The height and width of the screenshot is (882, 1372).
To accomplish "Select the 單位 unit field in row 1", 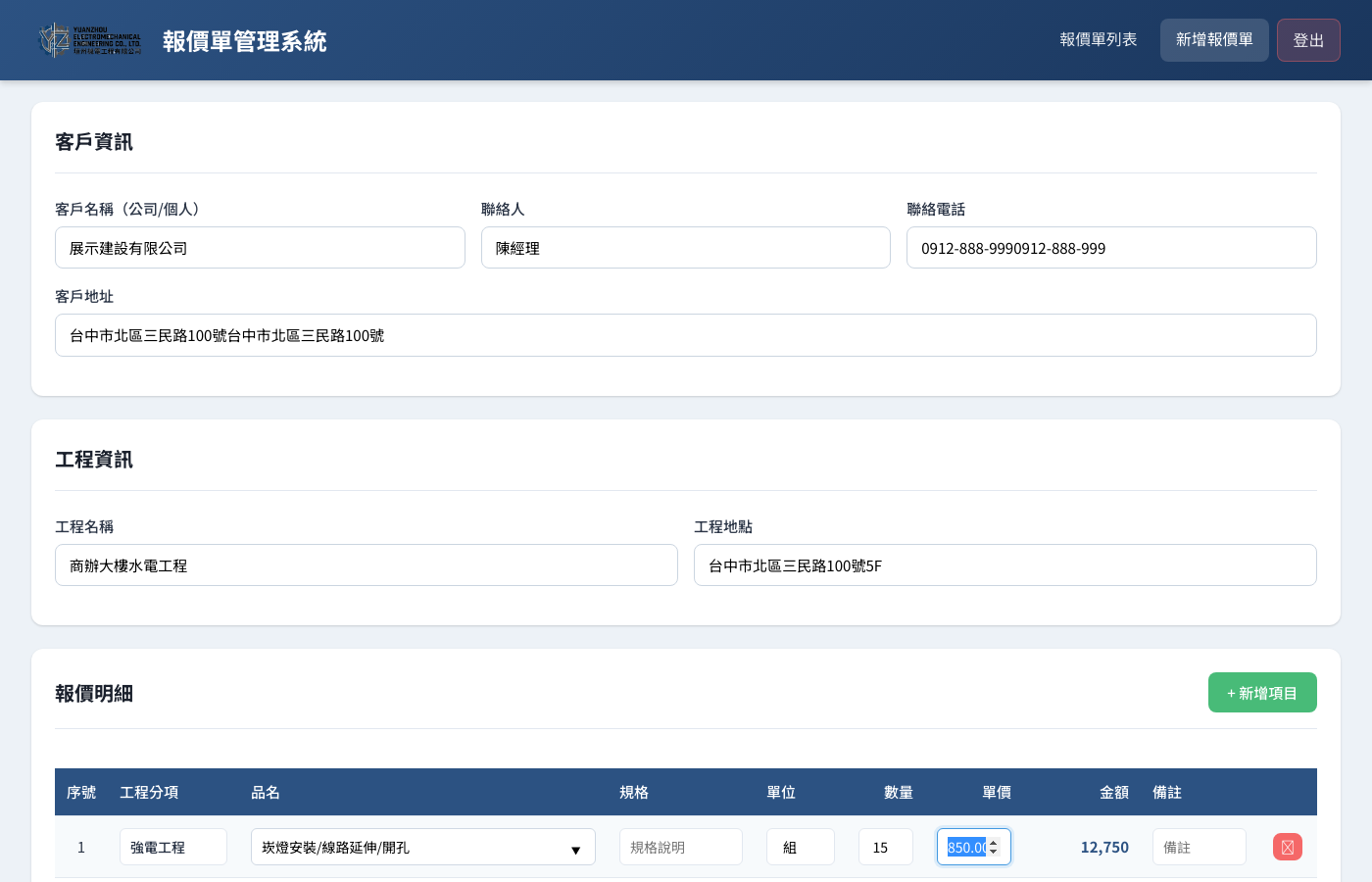I will 800,847.
